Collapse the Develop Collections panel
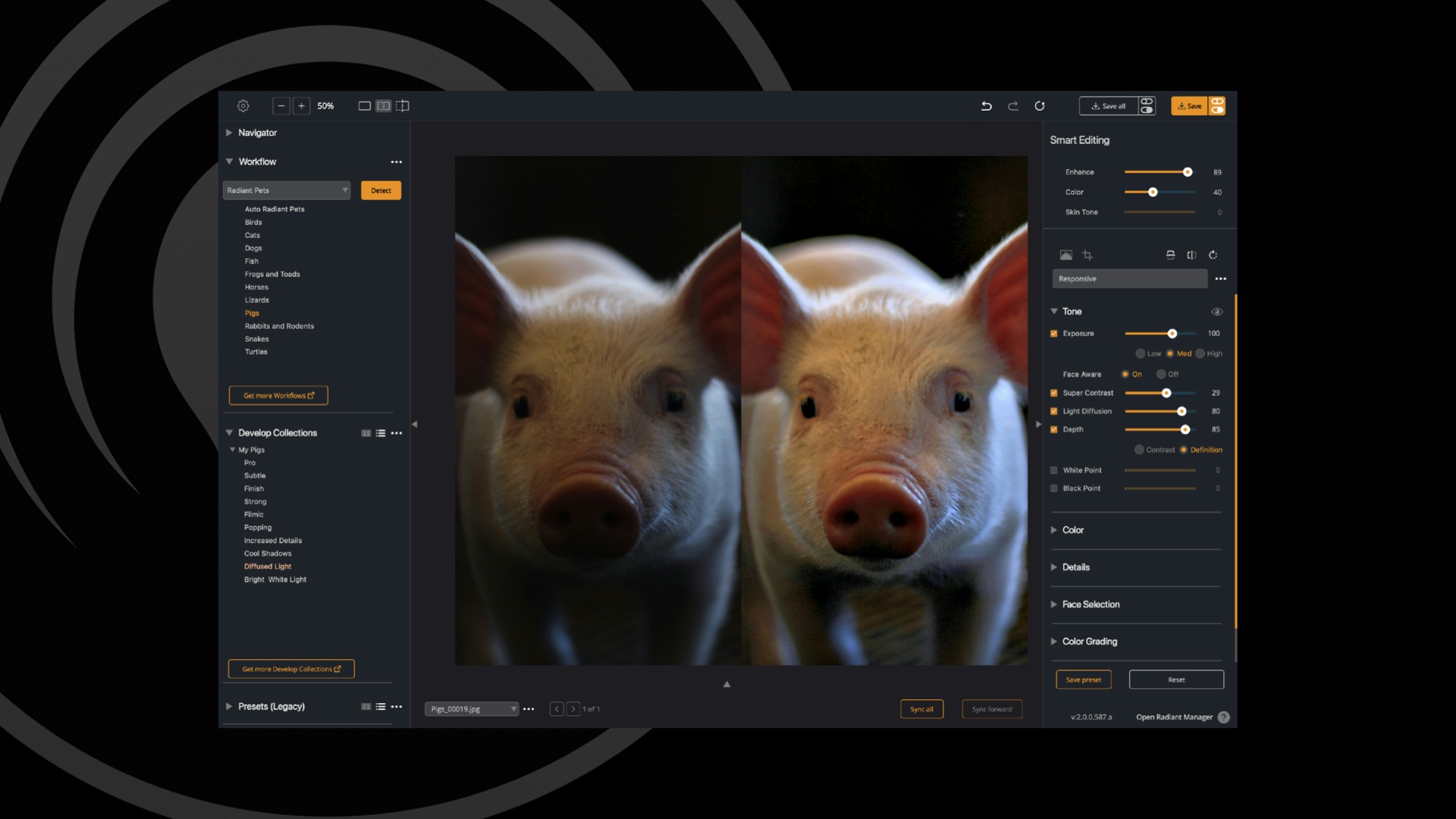 [229, 433]
